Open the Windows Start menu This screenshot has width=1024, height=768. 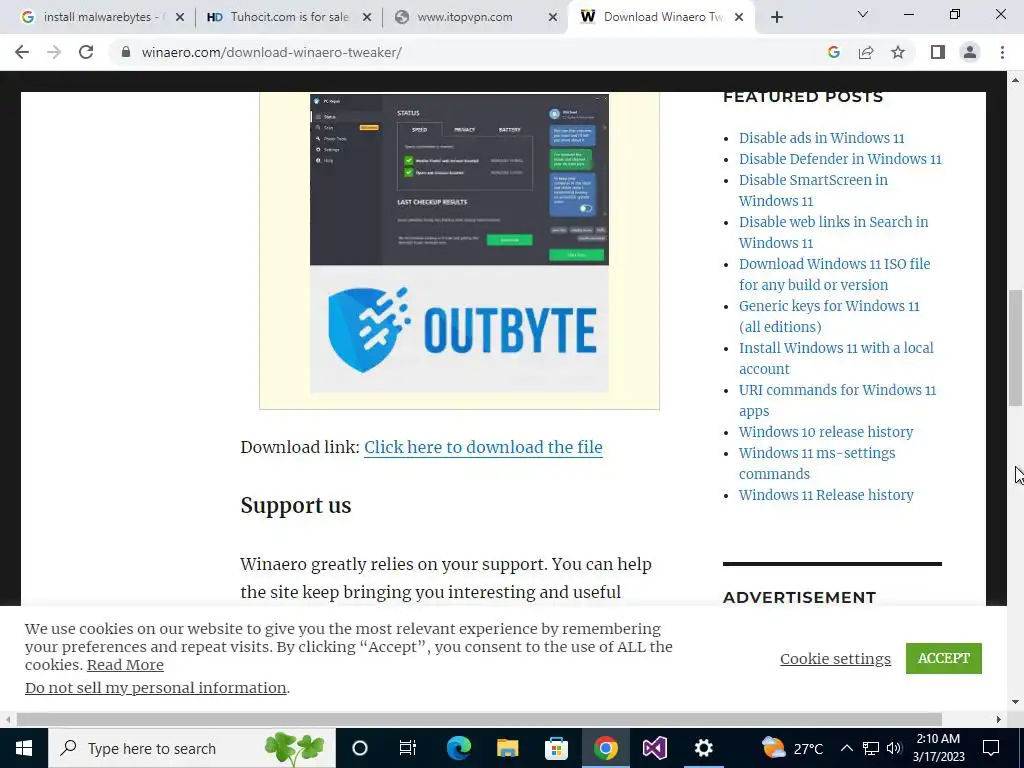tap(24, 748)
